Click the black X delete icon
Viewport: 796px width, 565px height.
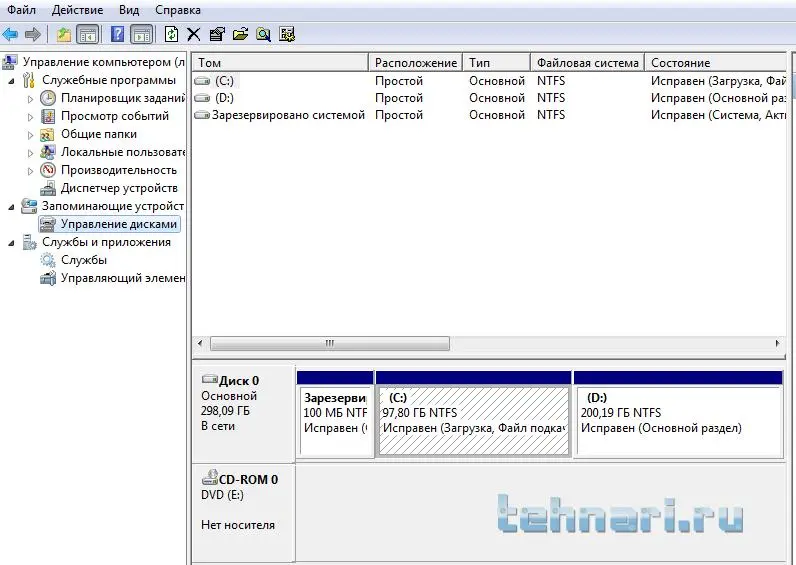tap(193, 35)
